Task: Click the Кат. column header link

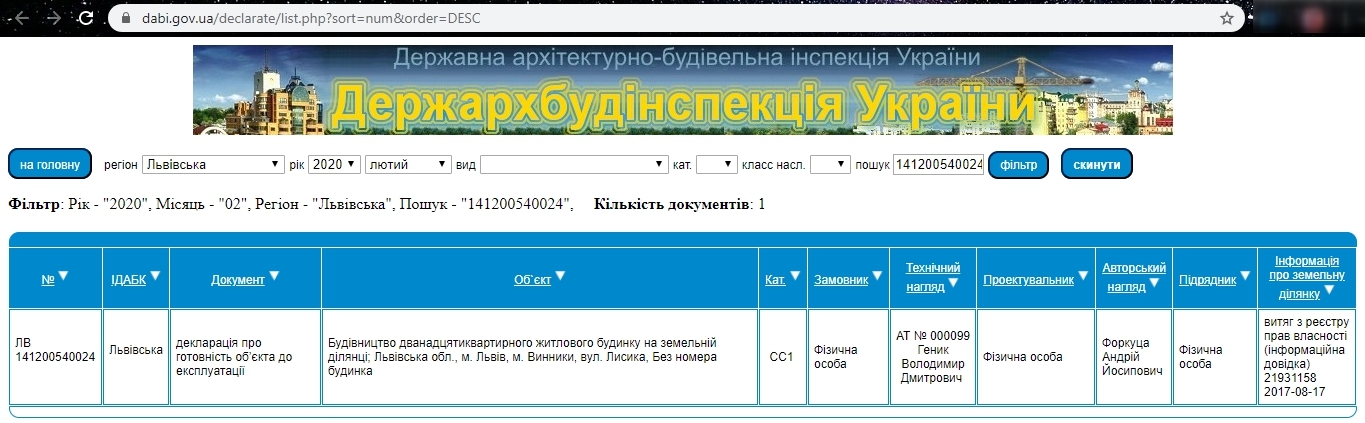Action: (x=775, y=280)
